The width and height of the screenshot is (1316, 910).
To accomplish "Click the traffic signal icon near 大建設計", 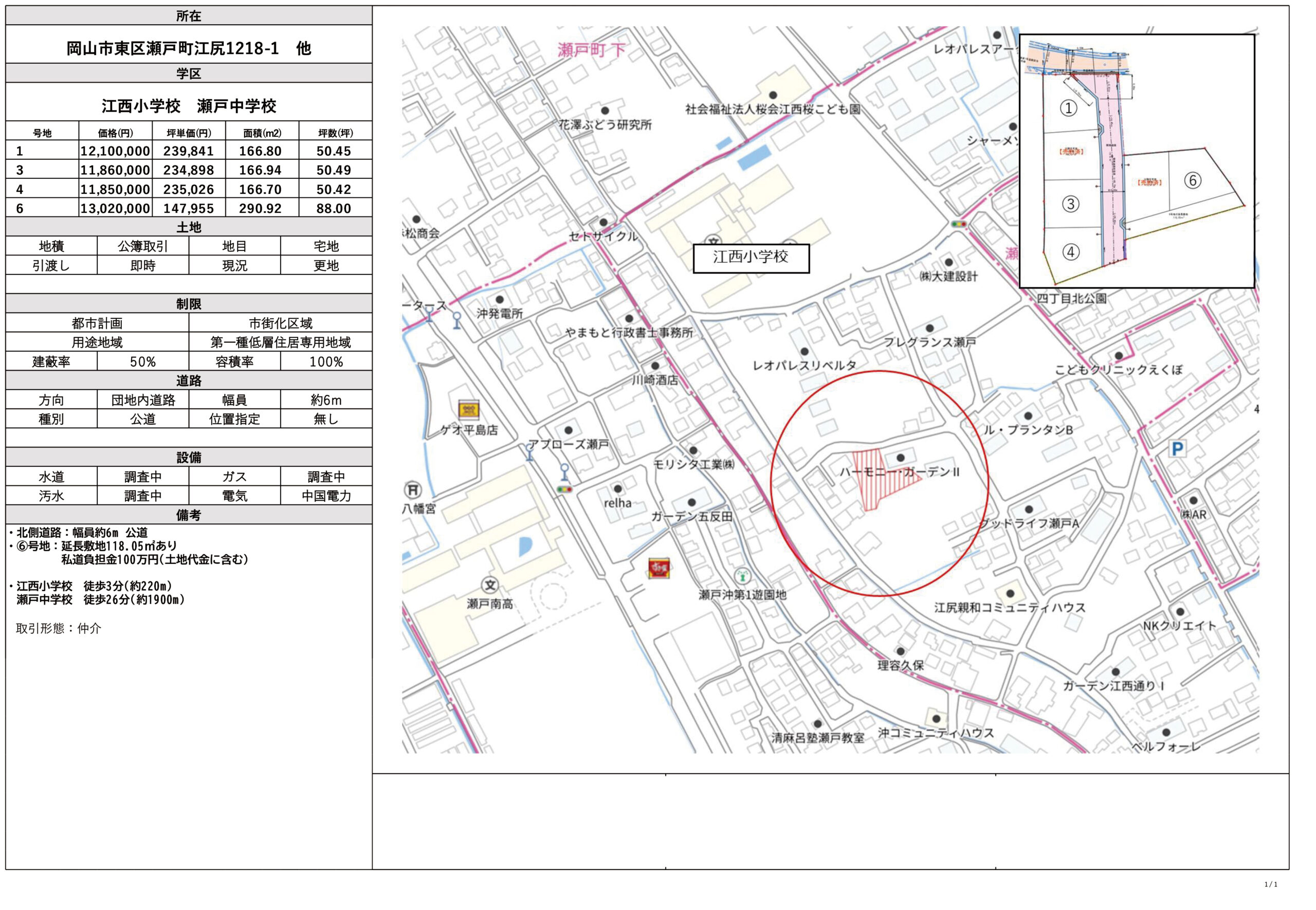I will [x=959, y=224].
